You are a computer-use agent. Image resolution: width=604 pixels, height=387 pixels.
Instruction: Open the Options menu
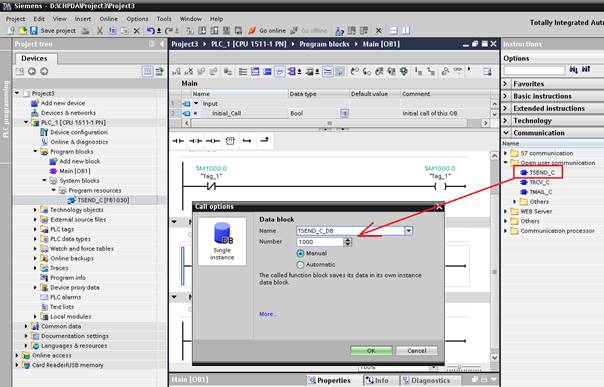tap(137, 18)
